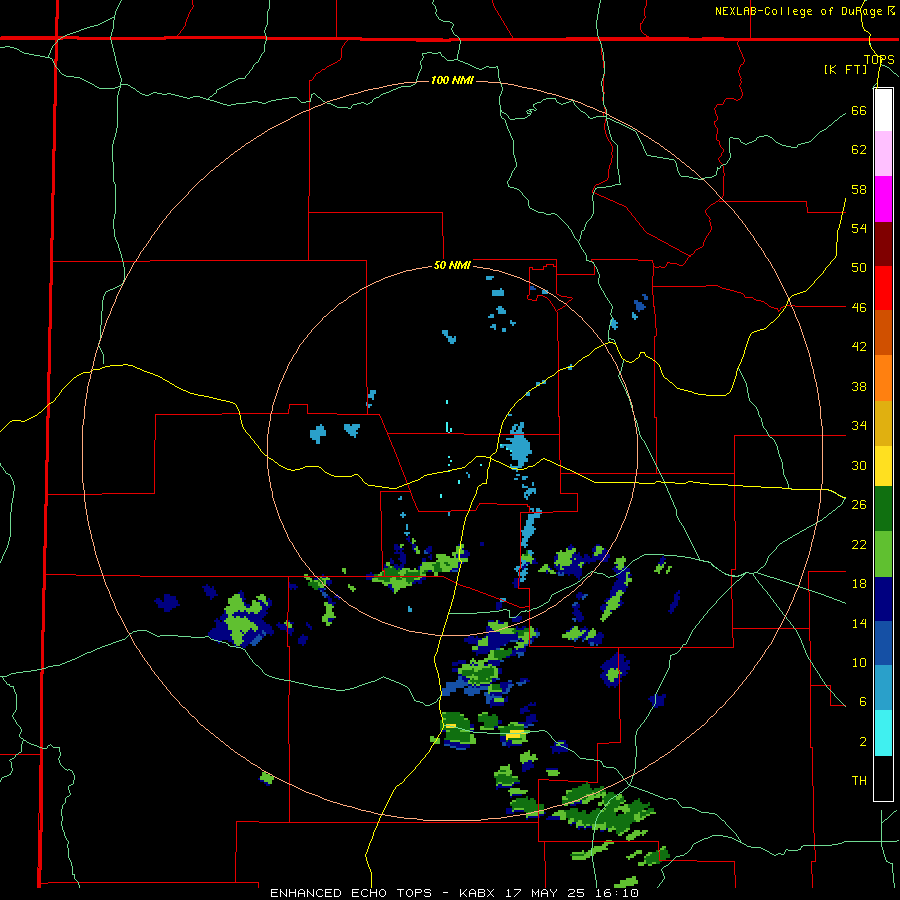Image resolution: width=900 pixels, height=900 pixels.
Task: Click the legend value '66'
Action: point(859,110)
